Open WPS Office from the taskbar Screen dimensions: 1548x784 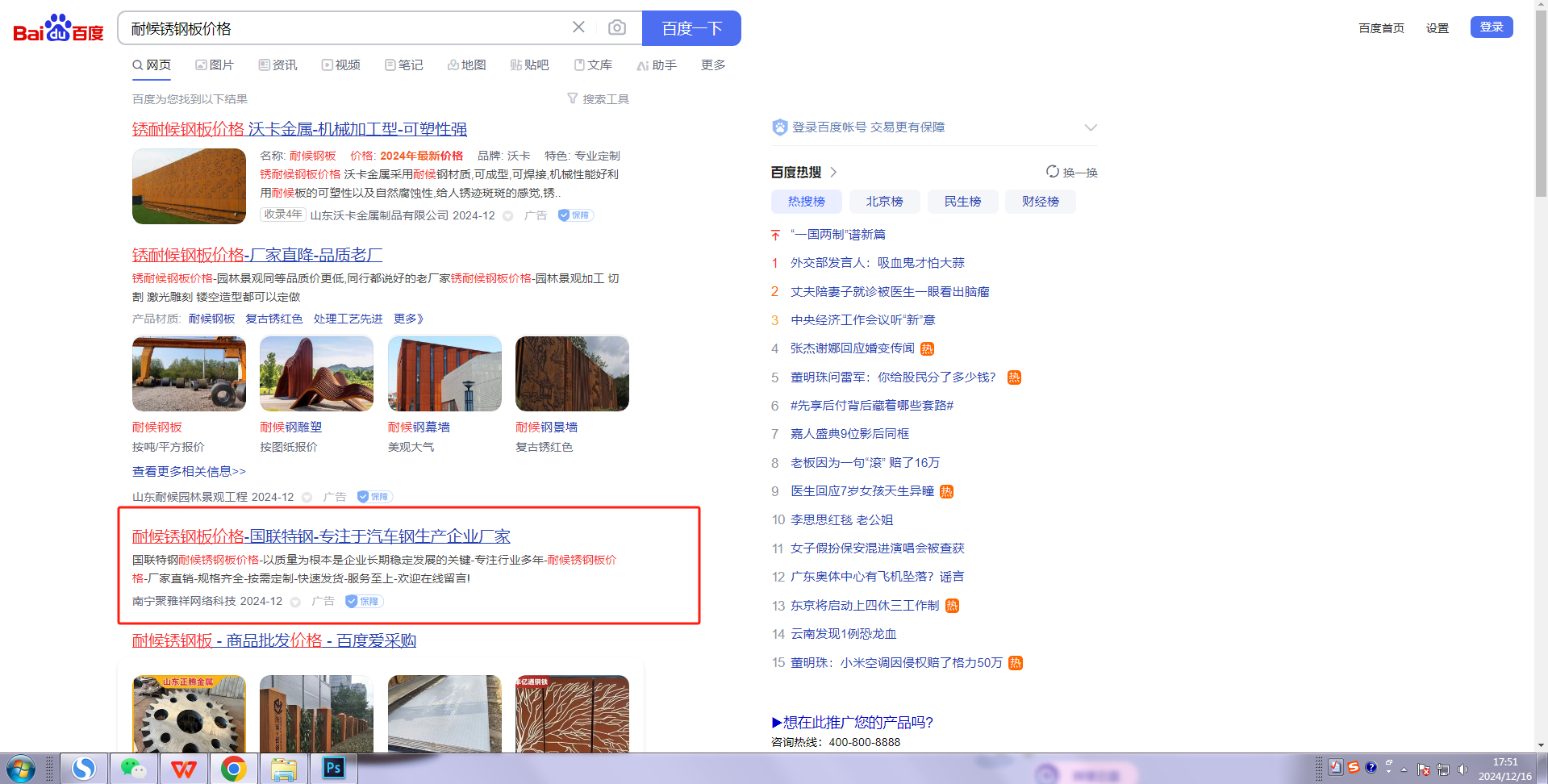[184, 769]
